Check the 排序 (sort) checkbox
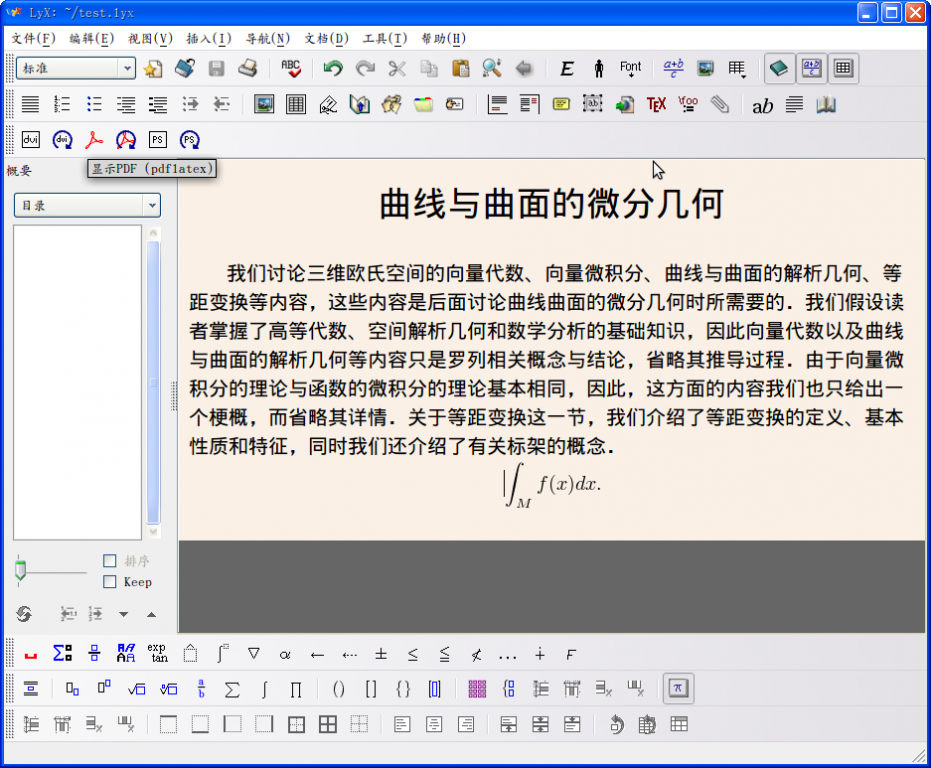 [110, 561]
